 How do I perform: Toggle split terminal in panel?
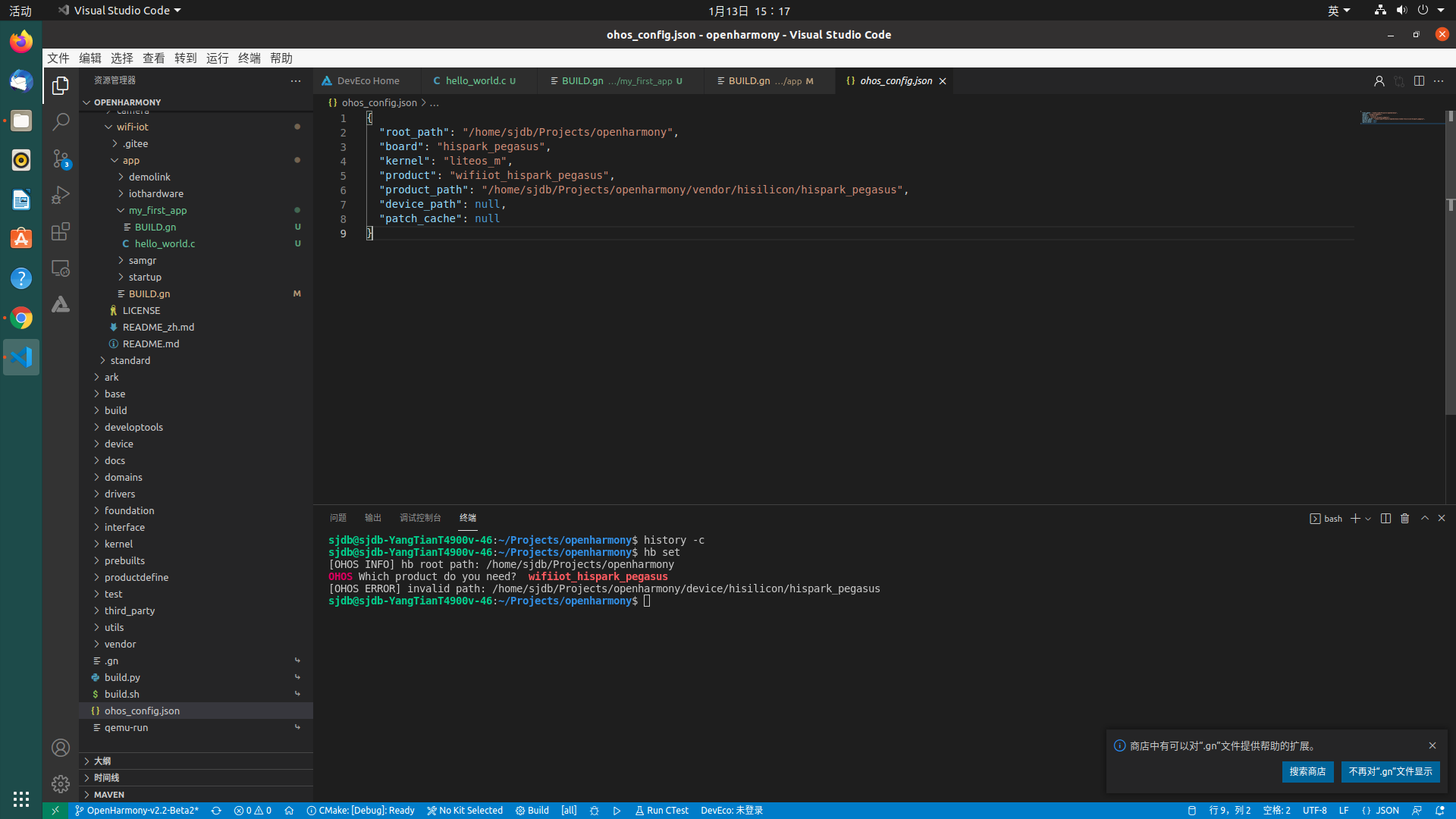pos(1385,518)
